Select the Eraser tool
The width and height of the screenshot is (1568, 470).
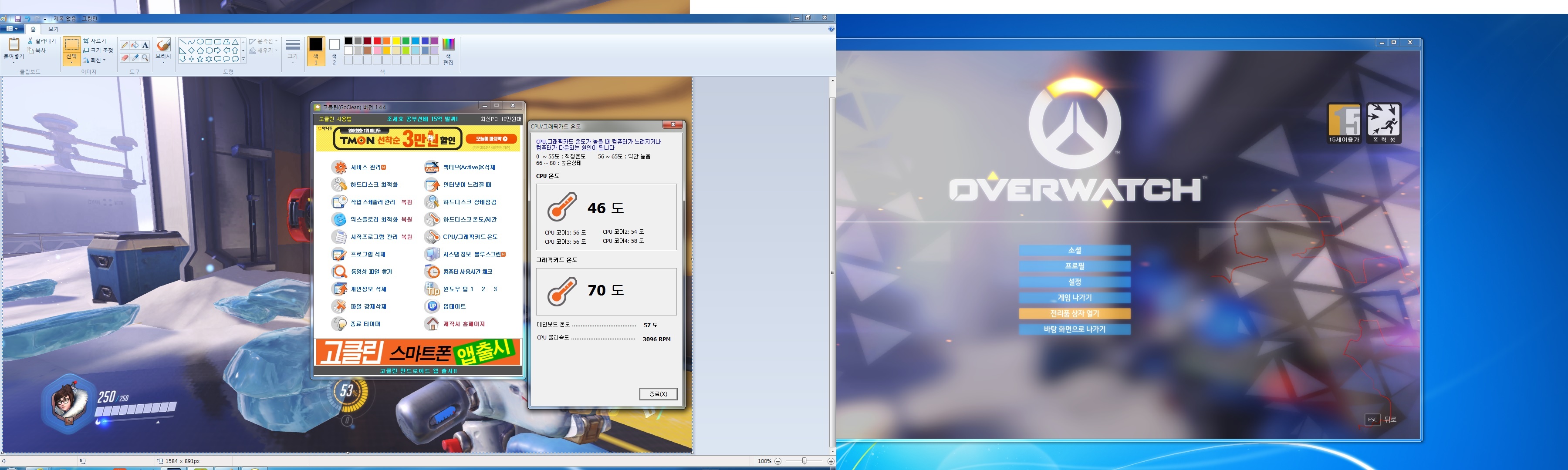tap(125, 58)
